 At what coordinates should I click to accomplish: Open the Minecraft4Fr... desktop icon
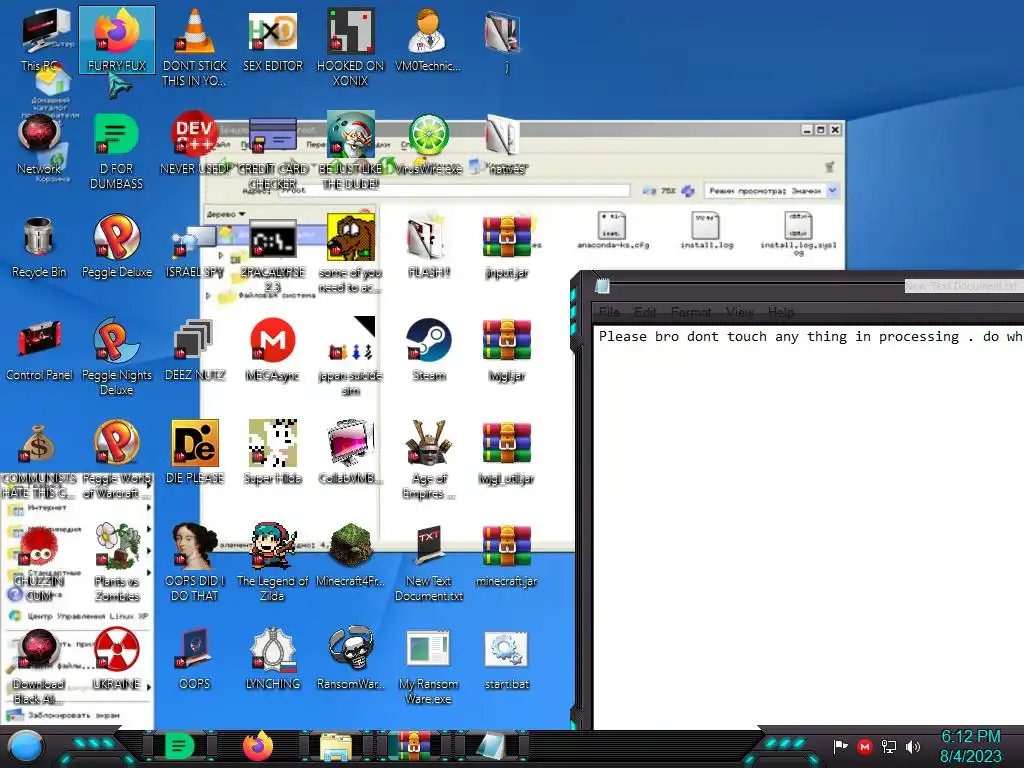tap(351, 555)
